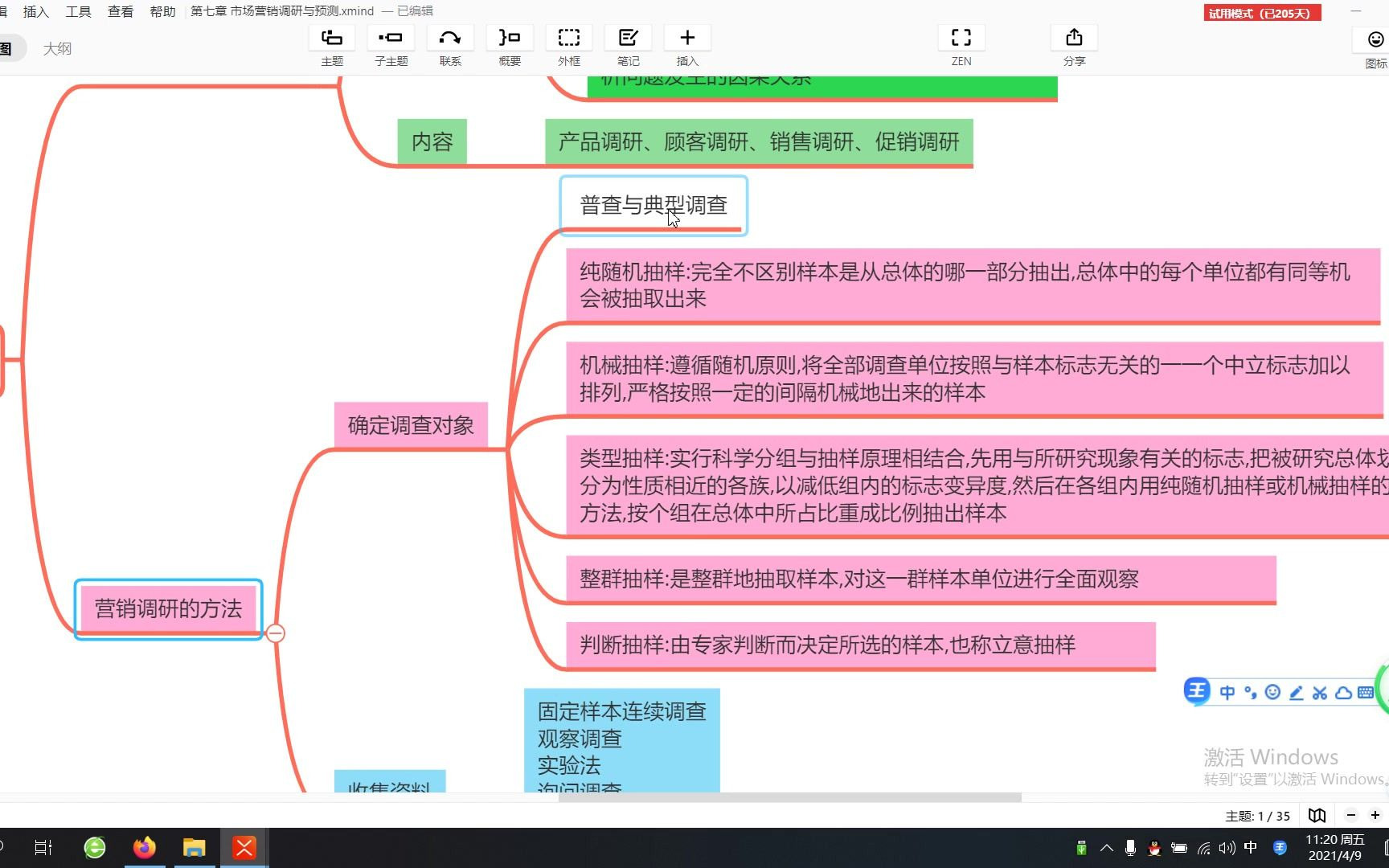The width and height of the screenshot is (1389, 868).
Task: Select the 判断抽样 topic
Action: [x=861, y=645]
